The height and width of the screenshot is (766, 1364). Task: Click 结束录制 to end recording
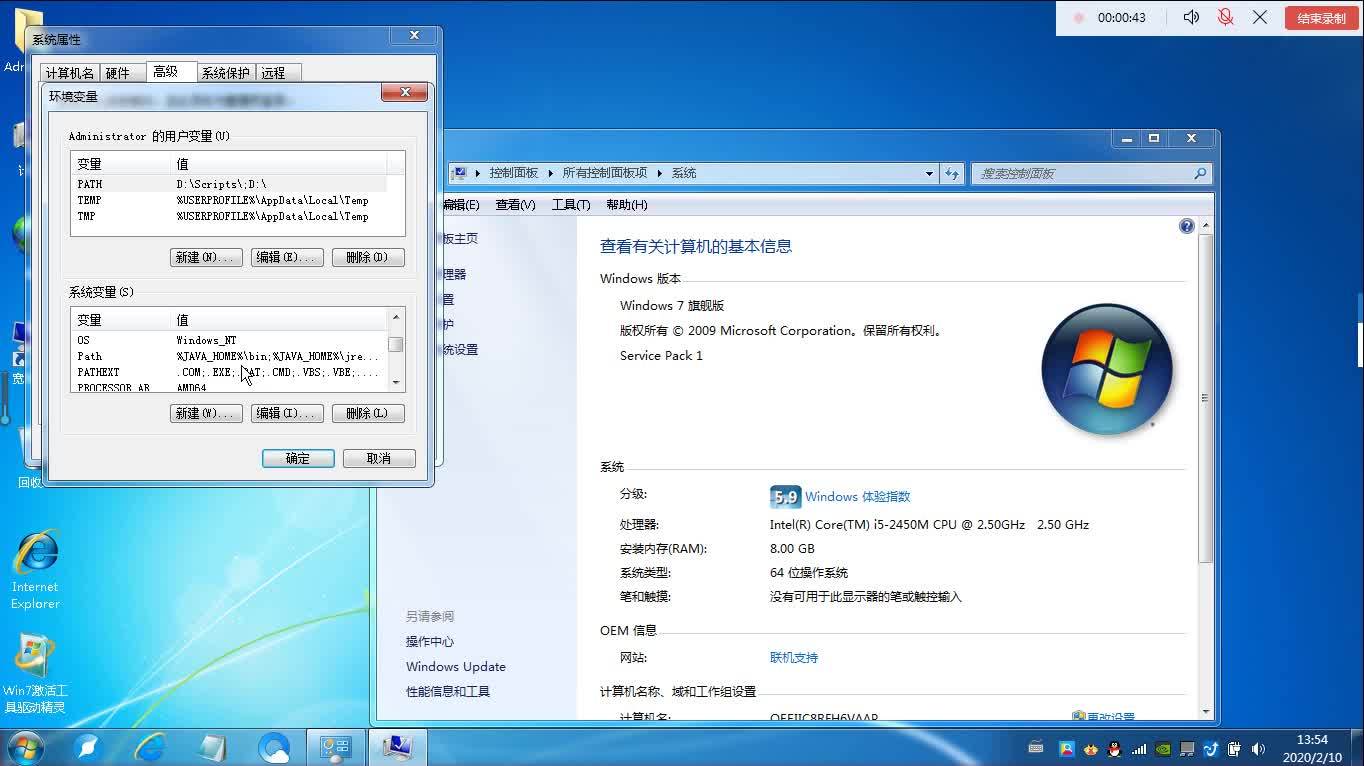[x=1321, y=18]
